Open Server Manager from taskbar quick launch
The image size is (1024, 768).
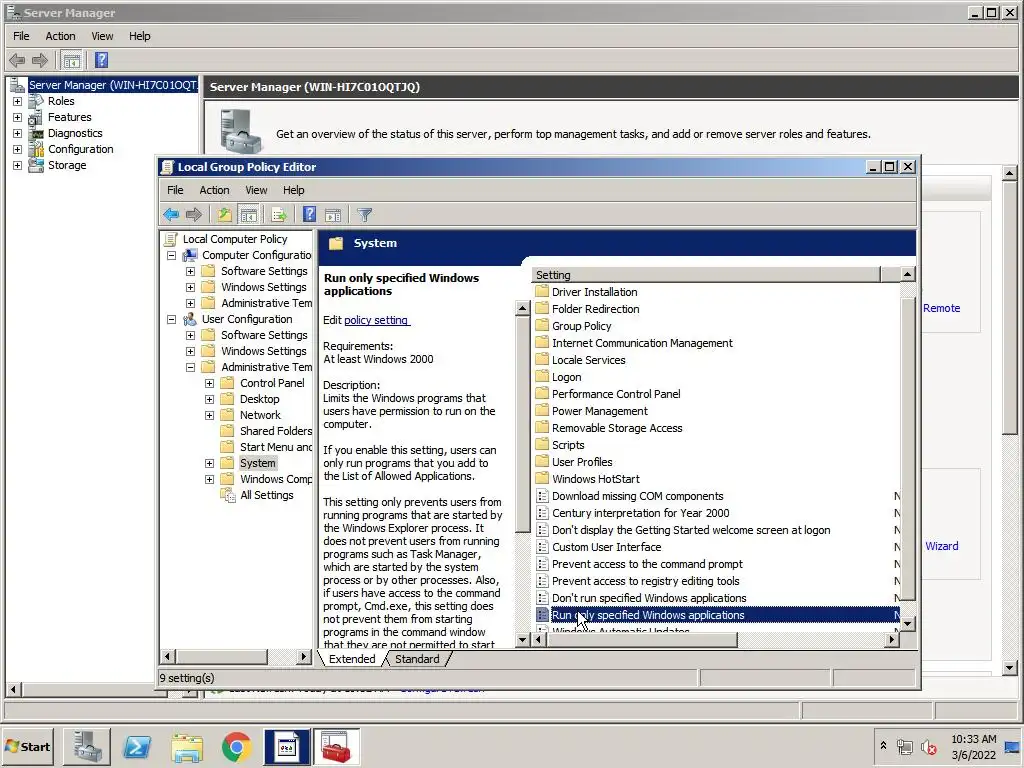87,746
